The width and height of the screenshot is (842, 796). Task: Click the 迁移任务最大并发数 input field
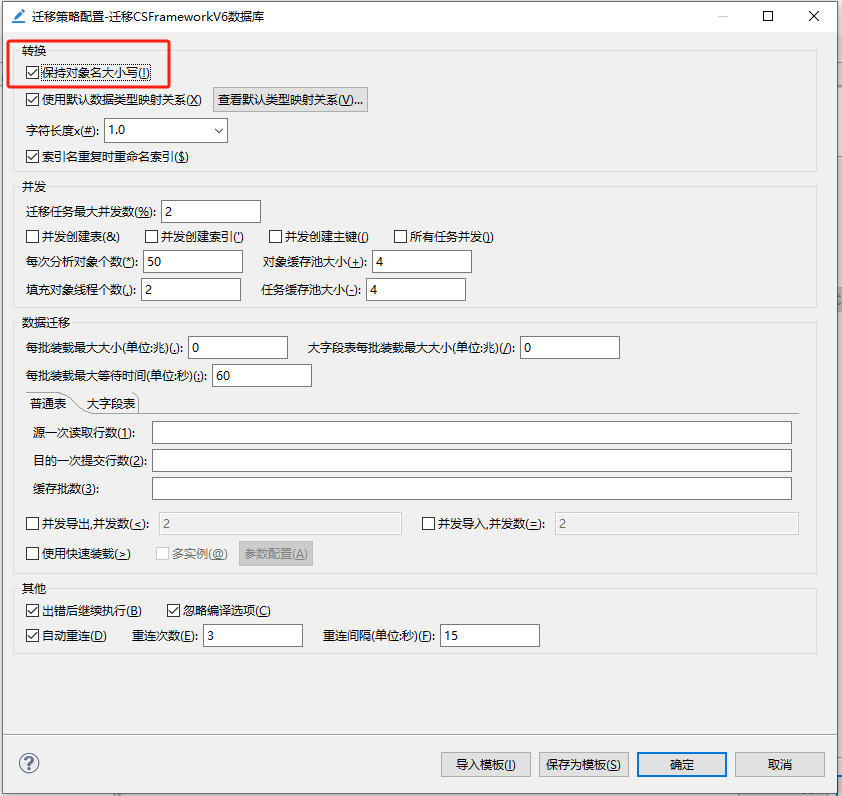click(211, 212)
